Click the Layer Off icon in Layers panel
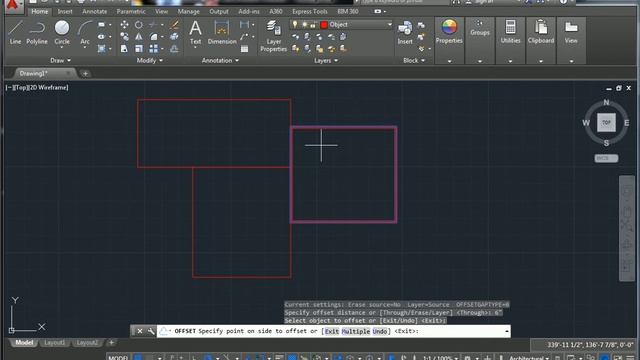The width and height of the screenshot is (640, 360). (296, 37)
